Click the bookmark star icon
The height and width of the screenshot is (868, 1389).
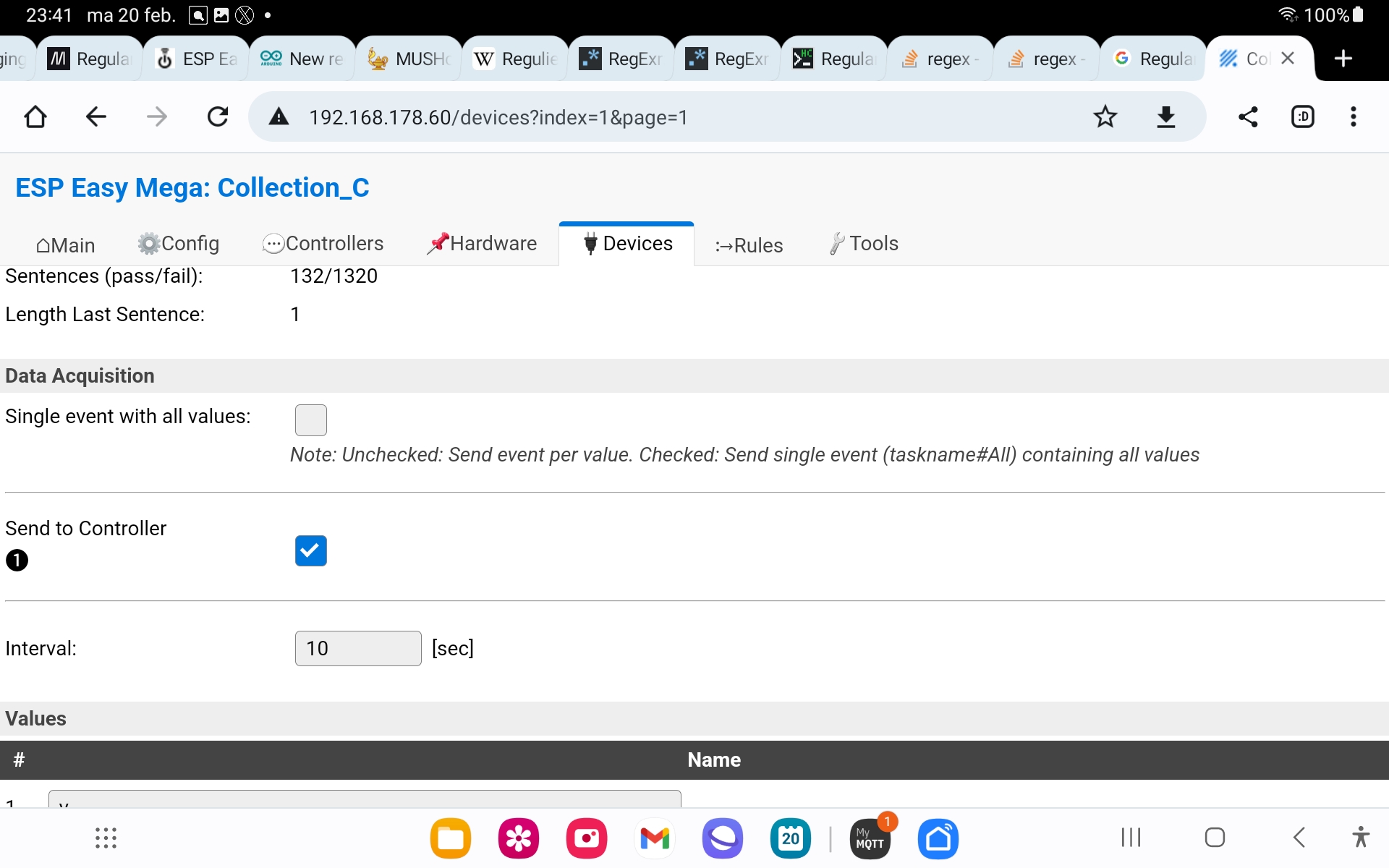point(1106,117)
